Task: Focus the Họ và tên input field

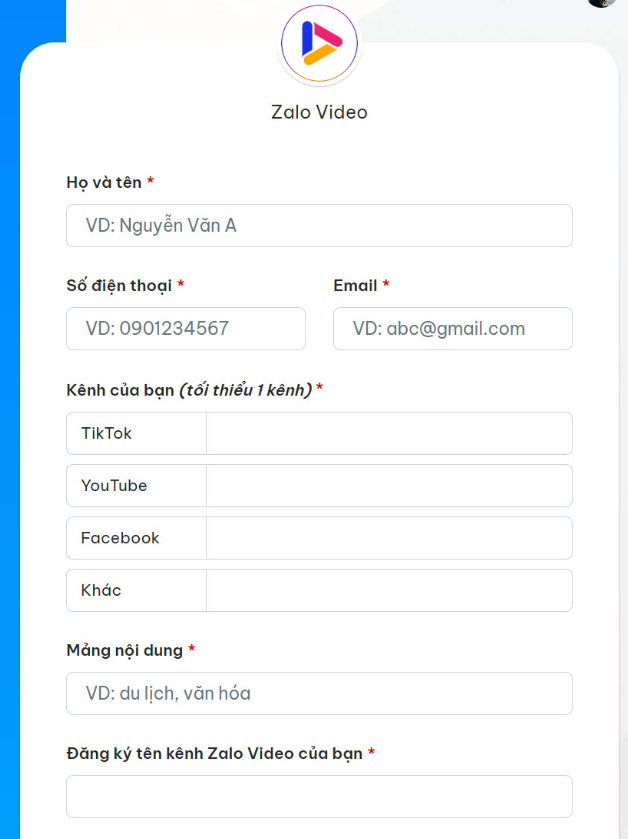Action: (x=319, y=225)
